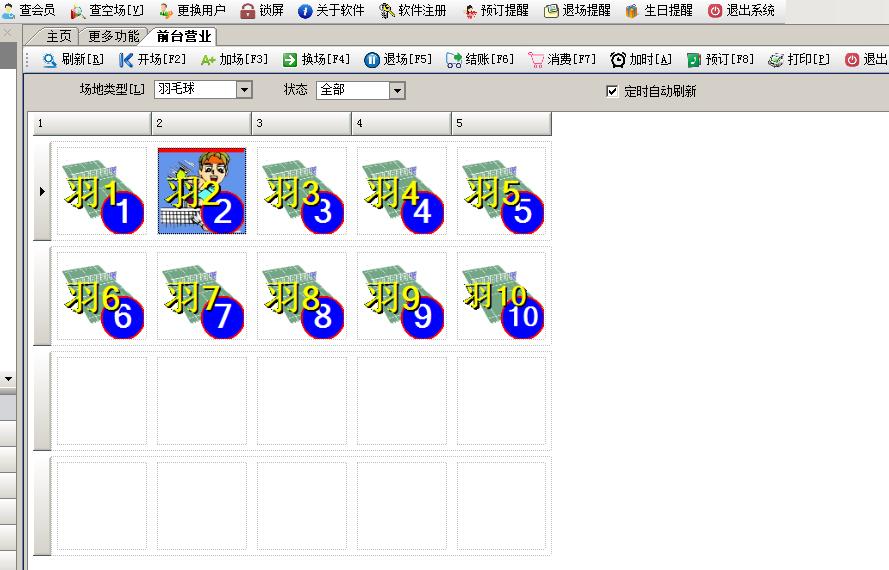Select badminton court 羽3
The image size is (889, 570).
302,191
